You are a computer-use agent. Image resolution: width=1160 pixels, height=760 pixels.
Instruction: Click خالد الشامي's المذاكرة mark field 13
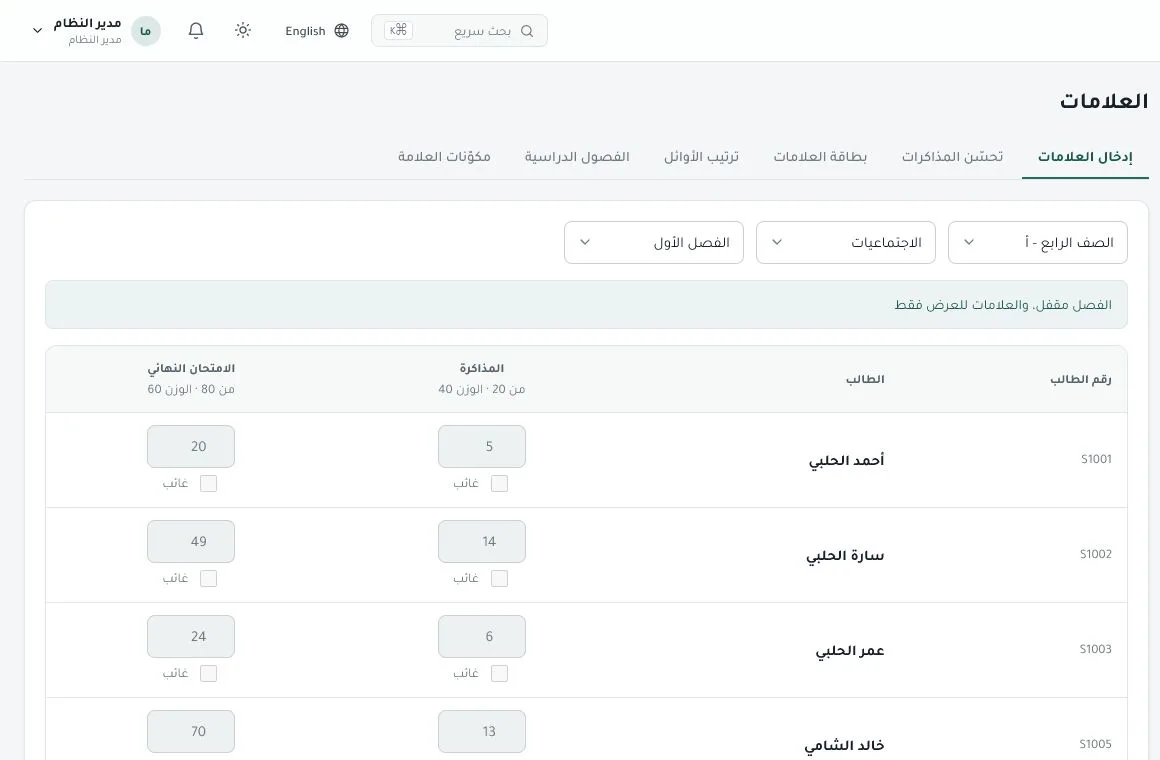[482, 731]
